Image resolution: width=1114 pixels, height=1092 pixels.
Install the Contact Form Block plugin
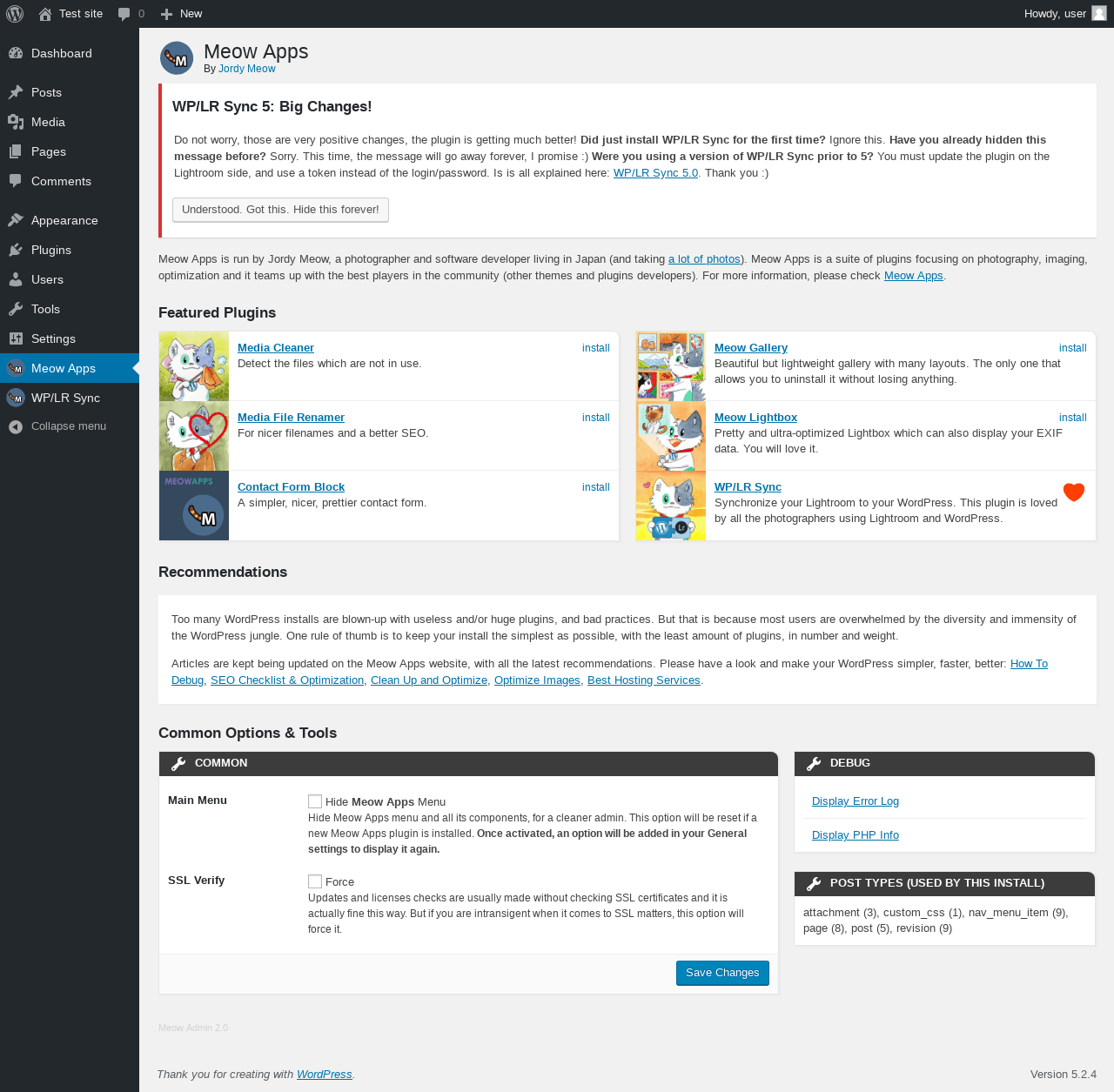coord(596,487)
